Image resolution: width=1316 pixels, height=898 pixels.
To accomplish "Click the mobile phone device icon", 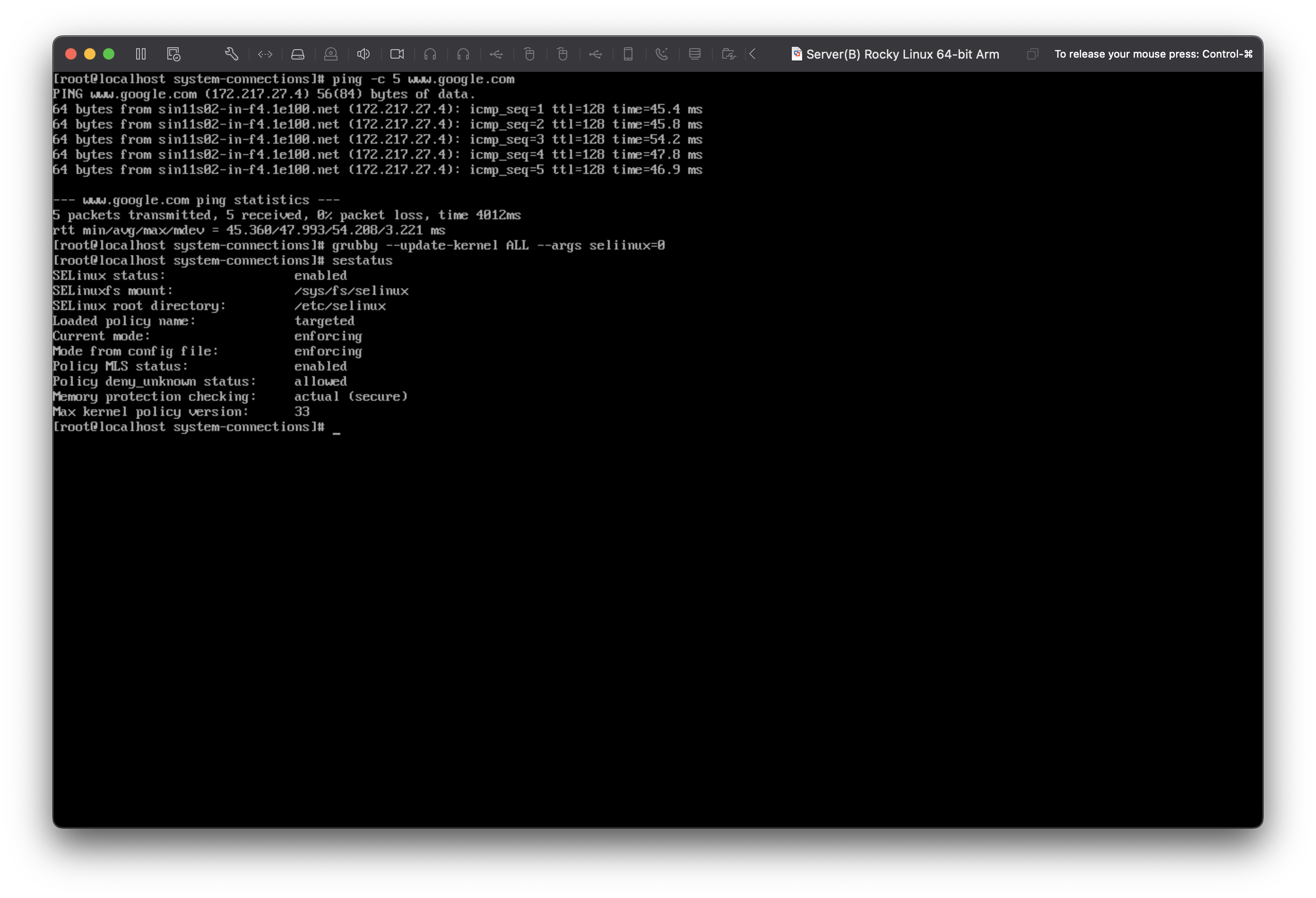I will [x=628, y=54].
